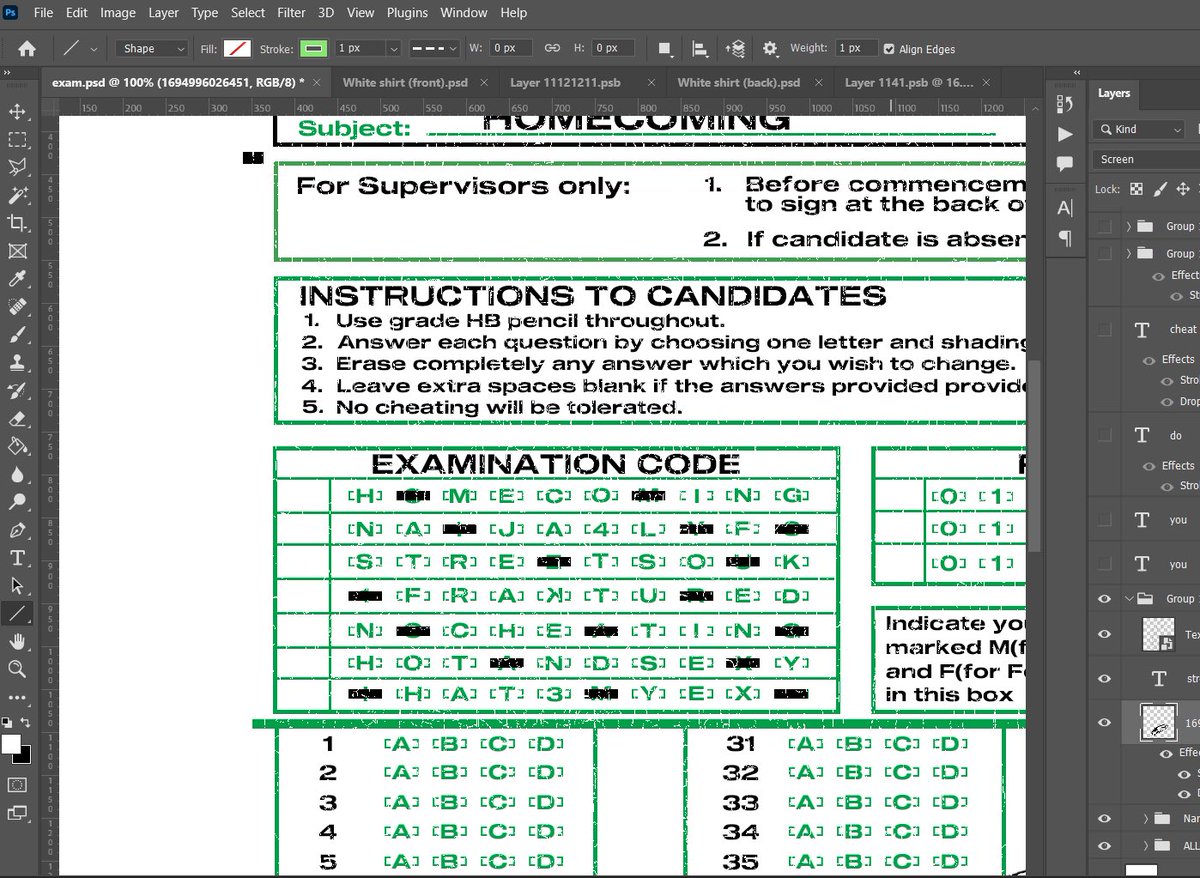Select the Frame tool
The image size is (1200, 878).
[17, 251]
